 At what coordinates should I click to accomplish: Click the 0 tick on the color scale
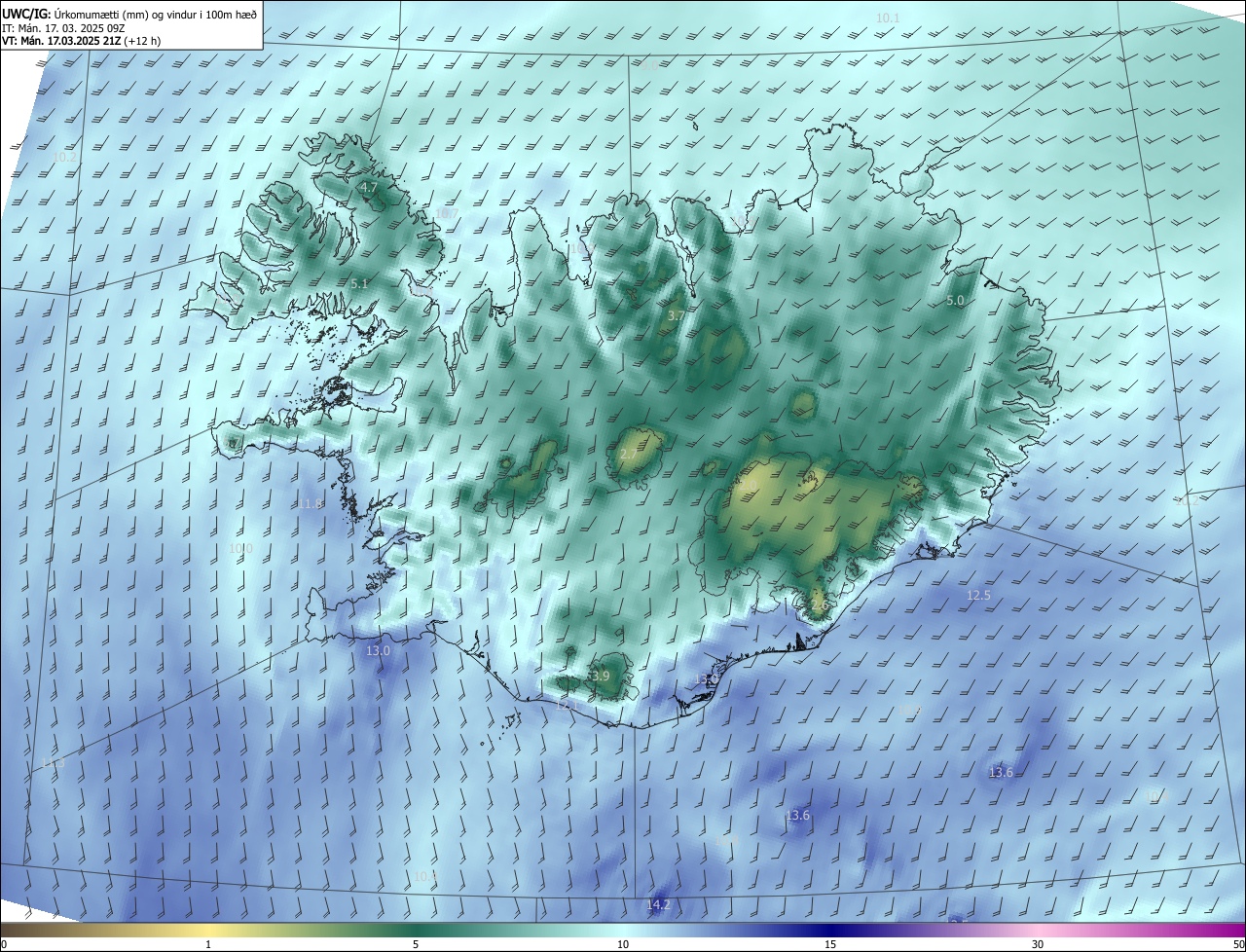tap(4, 944)
